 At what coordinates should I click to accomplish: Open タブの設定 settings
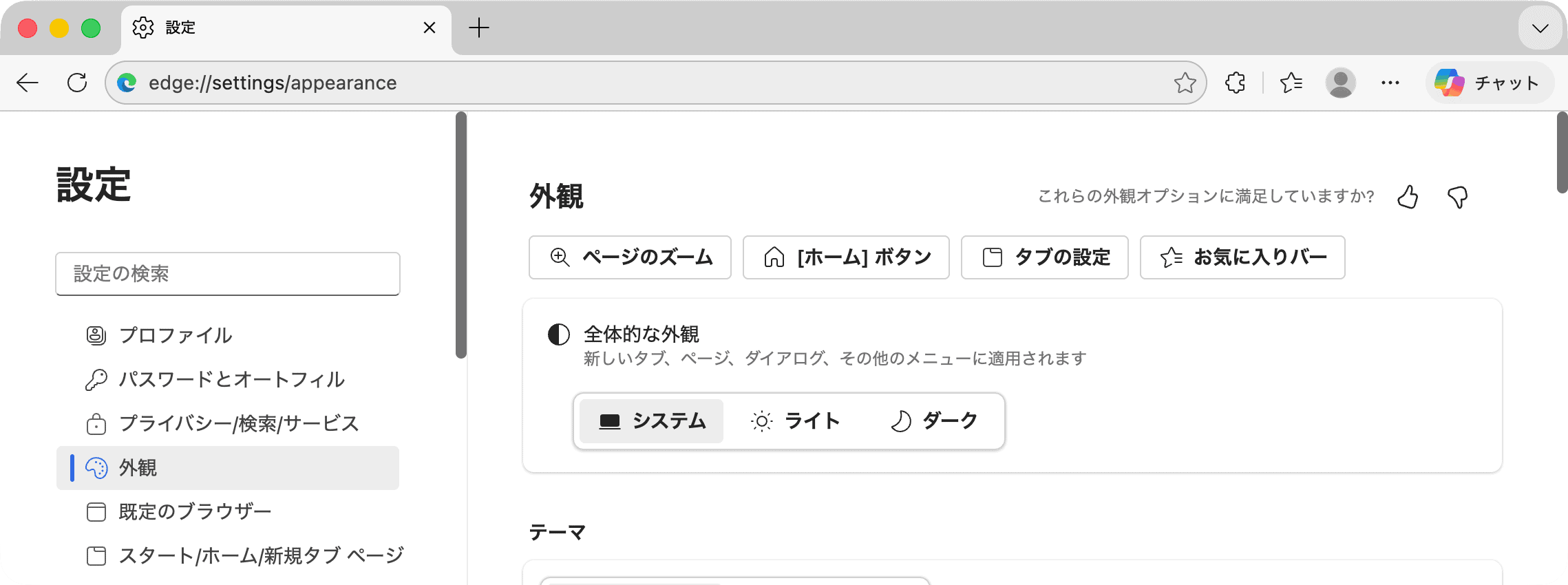pyautogui.click(x=1043, y=257)
